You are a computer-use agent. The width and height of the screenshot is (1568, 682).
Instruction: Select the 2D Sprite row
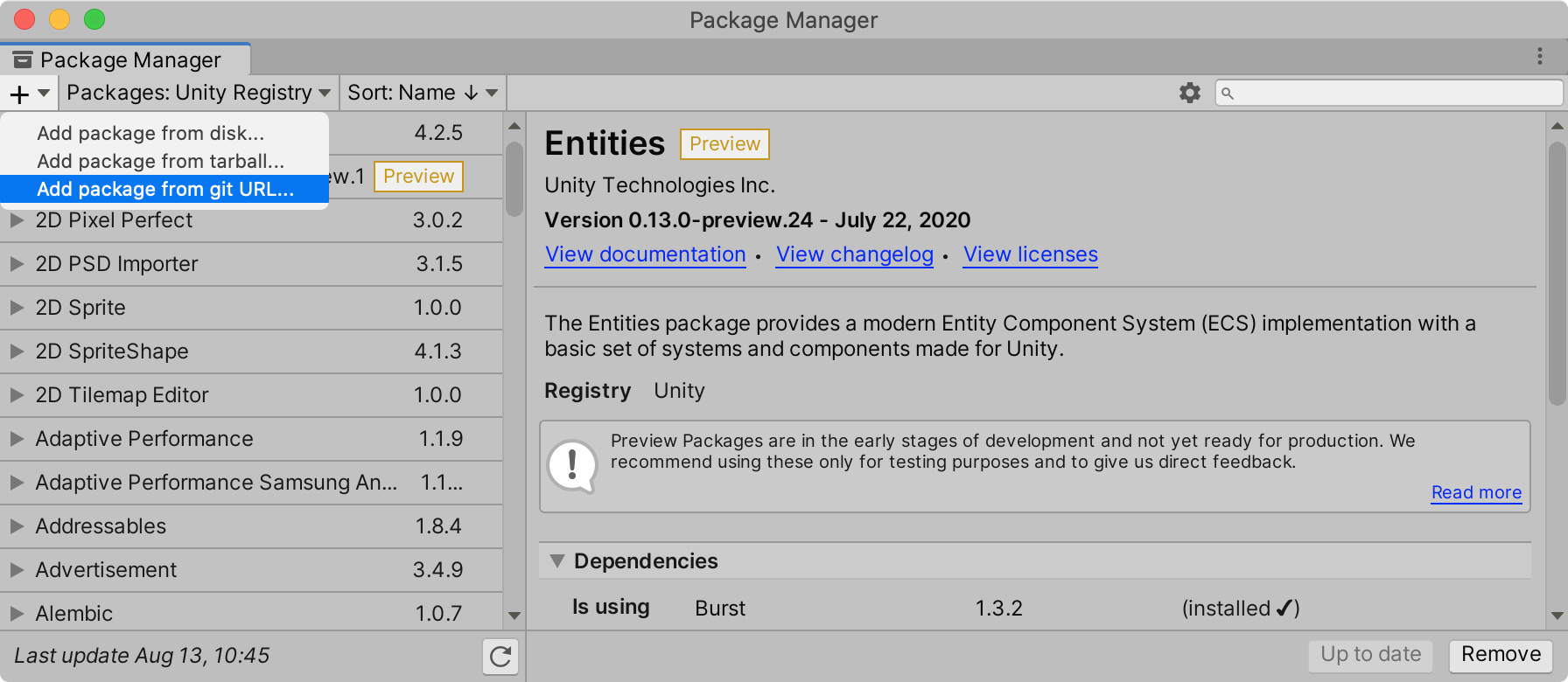[251, 308]
